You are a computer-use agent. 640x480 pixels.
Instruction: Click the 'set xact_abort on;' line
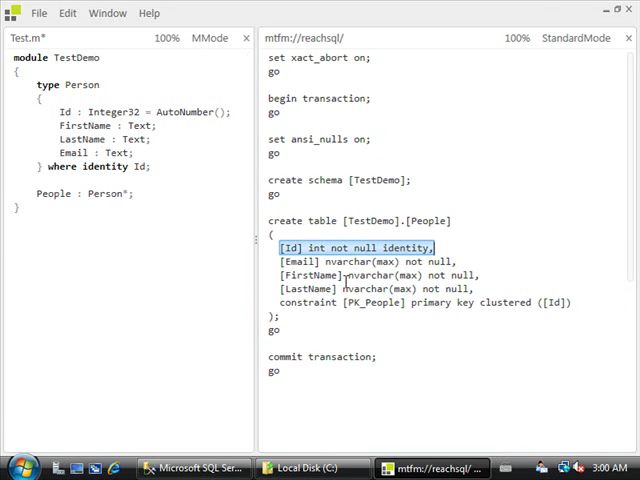point(319,58)
